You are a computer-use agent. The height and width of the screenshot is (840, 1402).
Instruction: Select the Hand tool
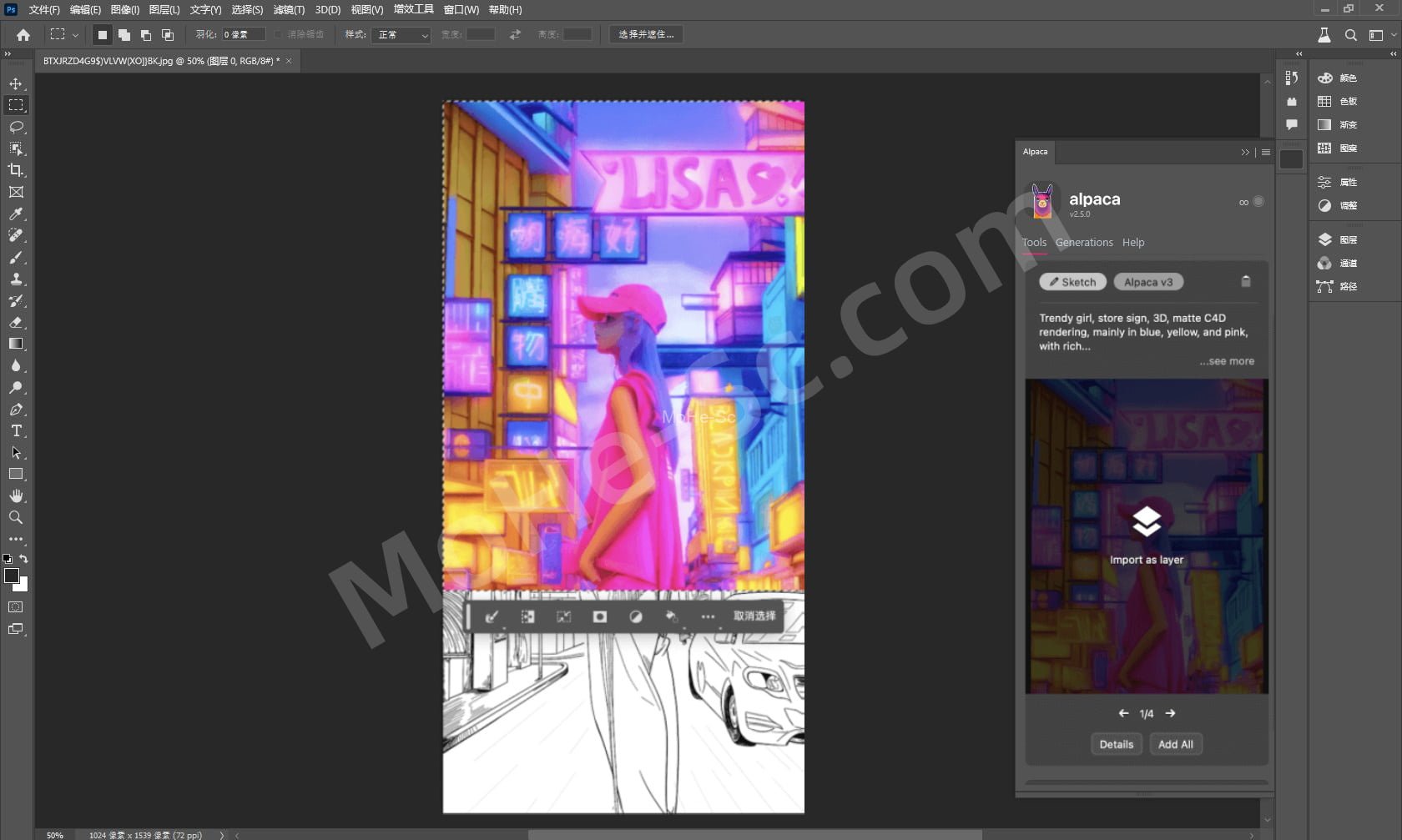pos(16,495)
